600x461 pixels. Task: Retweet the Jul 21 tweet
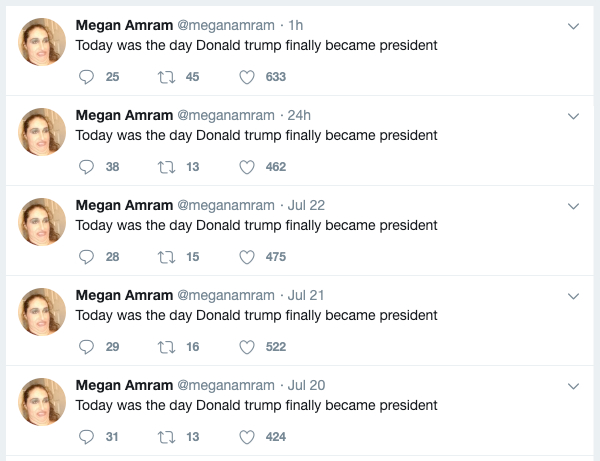(x=166, y=347)
